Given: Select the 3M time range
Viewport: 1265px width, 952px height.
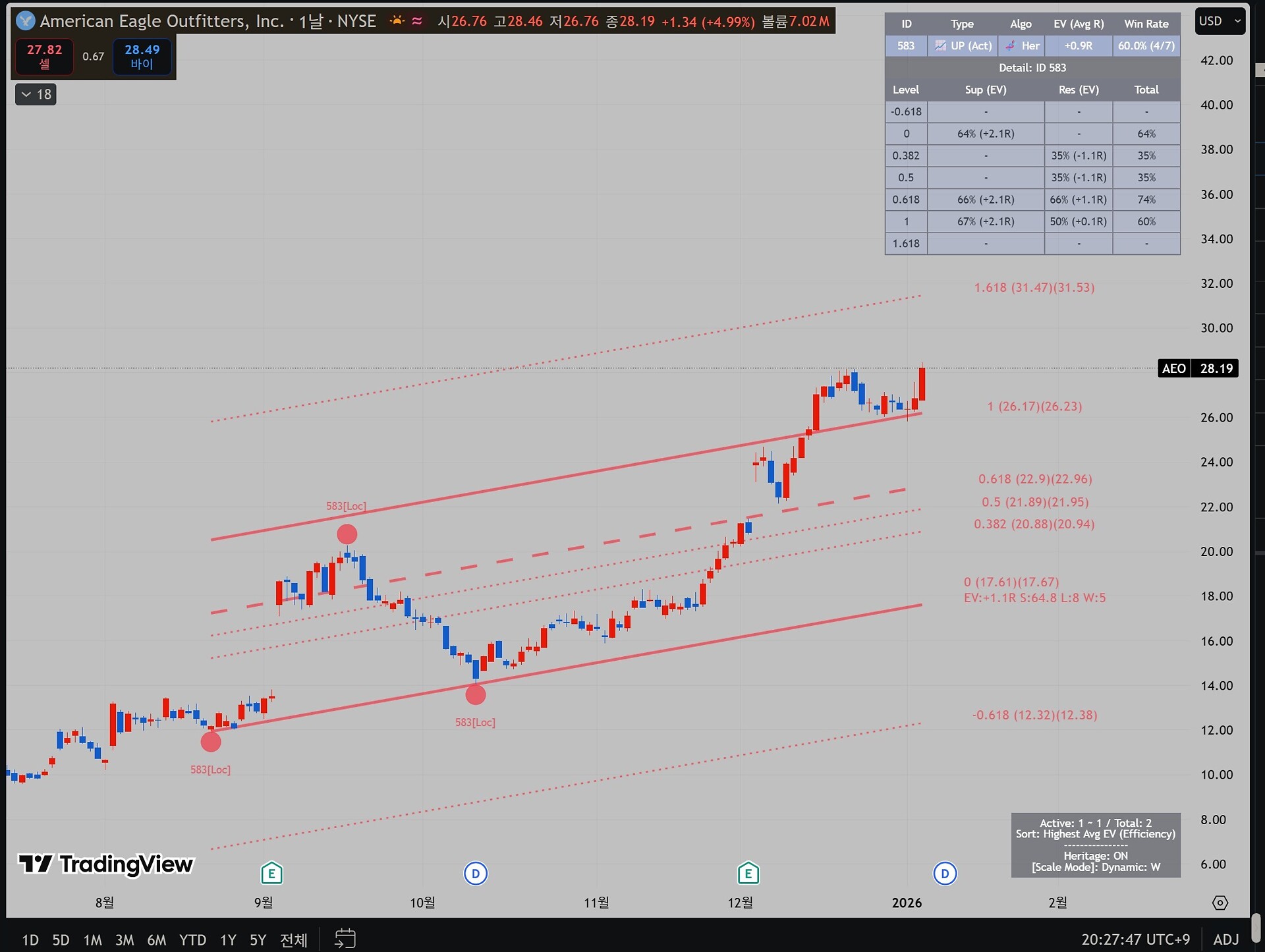Looking at the screenshot, I should (x=125, y=939).
